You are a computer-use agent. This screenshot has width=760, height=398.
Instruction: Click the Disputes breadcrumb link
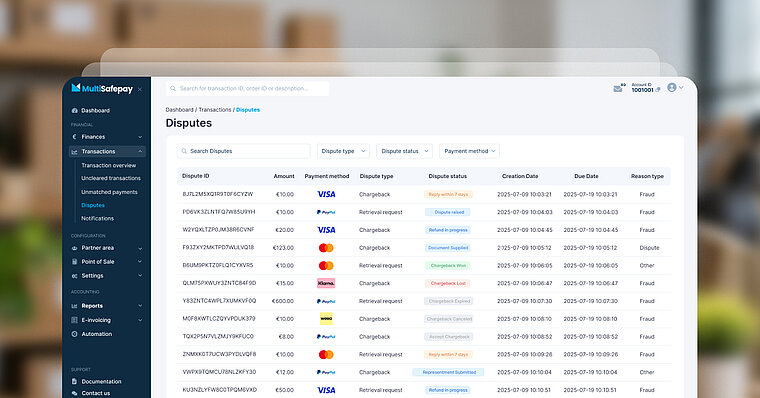point(248,110)
